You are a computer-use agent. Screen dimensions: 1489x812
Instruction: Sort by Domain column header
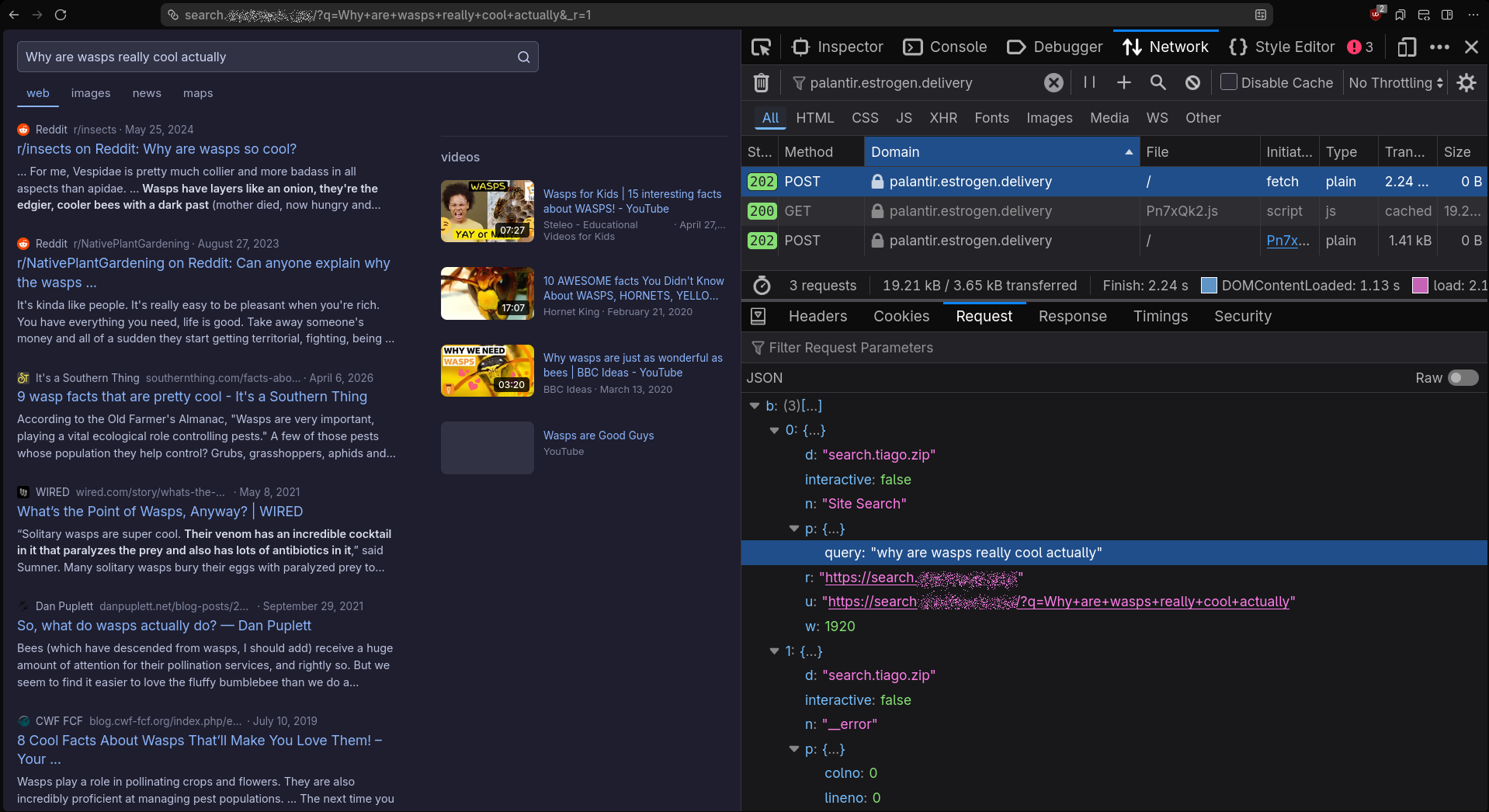coord(1001,152)
